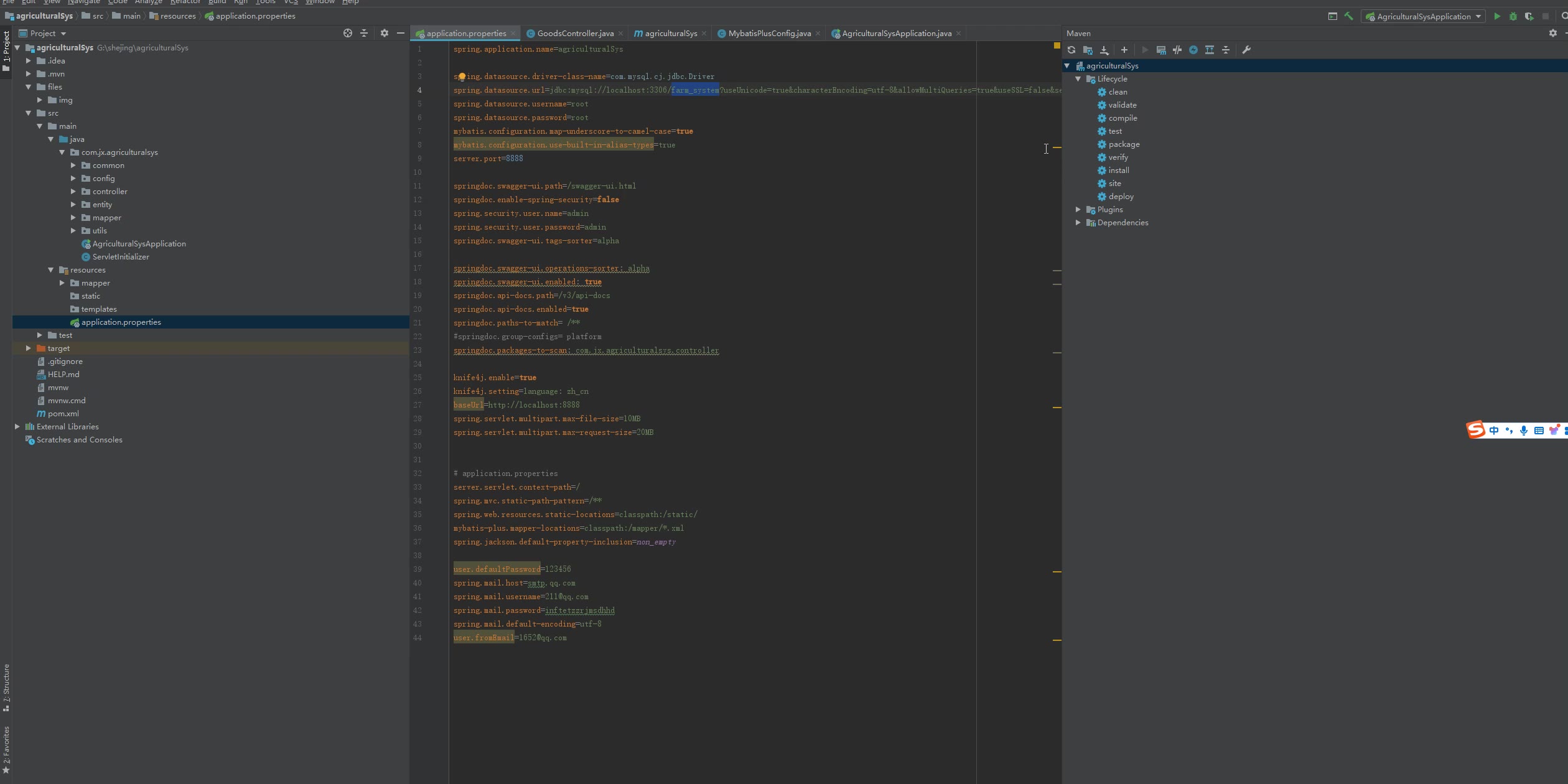Click the Execute Maven Goal icon
Viewport: 1568px width, 784px height.
(1161, 50)
